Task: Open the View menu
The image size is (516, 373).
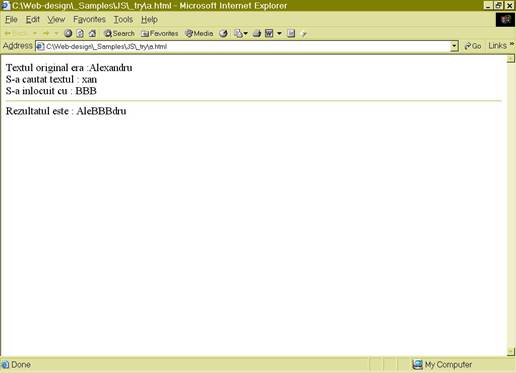Action: click(x=56, y=20)
